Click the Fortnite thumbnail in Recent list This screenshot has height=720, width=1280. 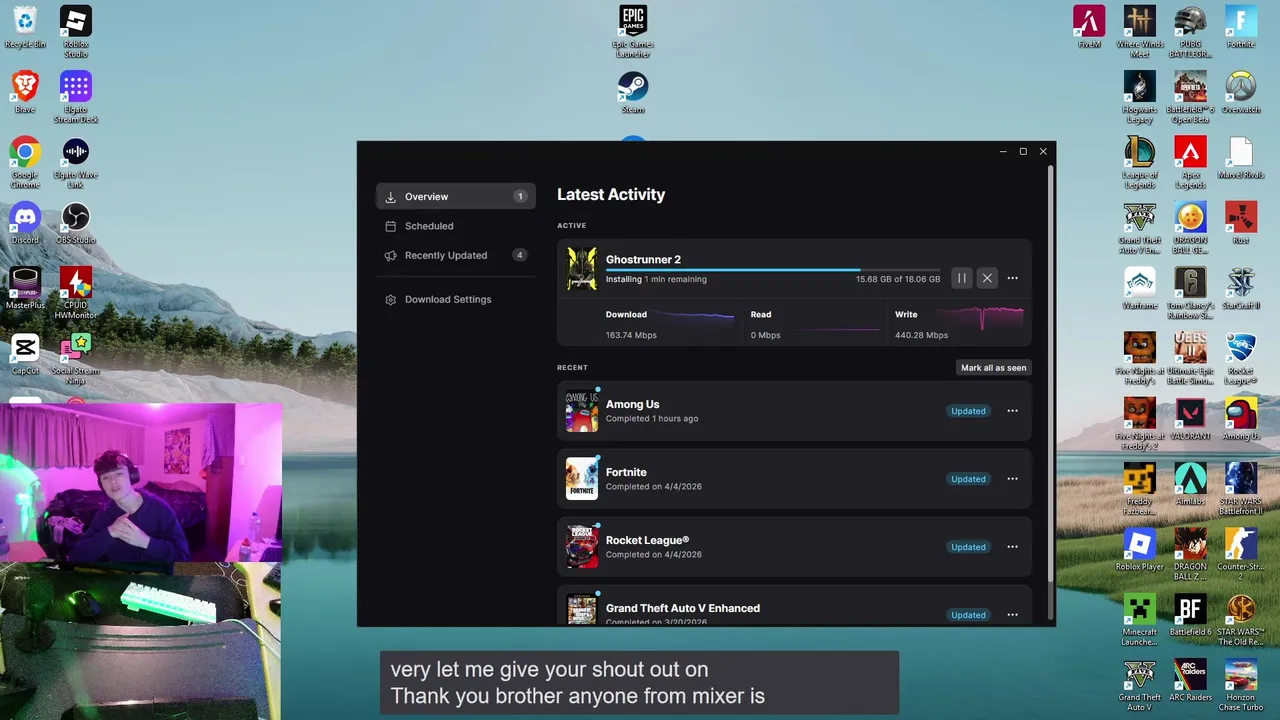click(581, 479)
